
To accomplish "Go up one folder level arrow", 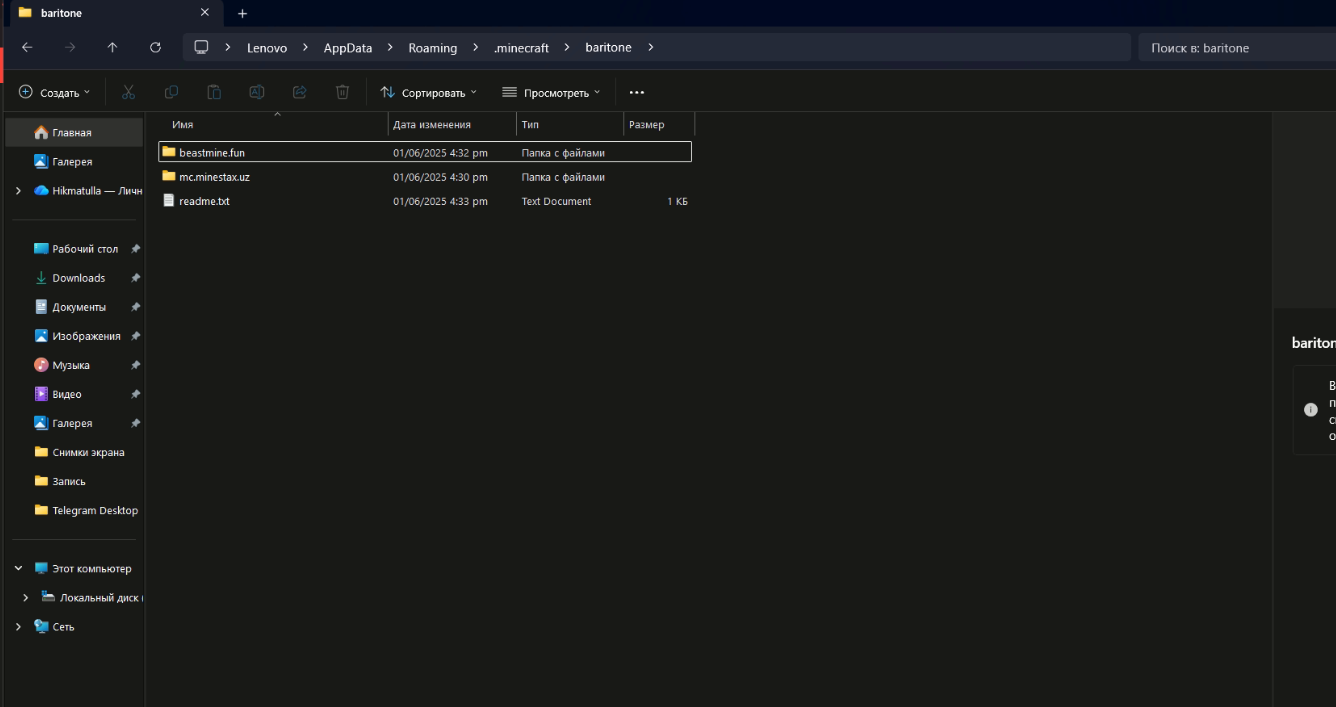I will 112,47.
